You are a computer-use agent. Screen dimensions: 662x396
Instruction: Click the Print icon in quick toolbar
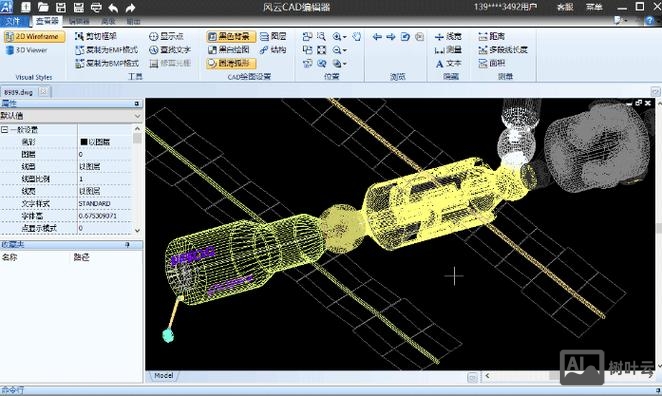click(96, 7)
